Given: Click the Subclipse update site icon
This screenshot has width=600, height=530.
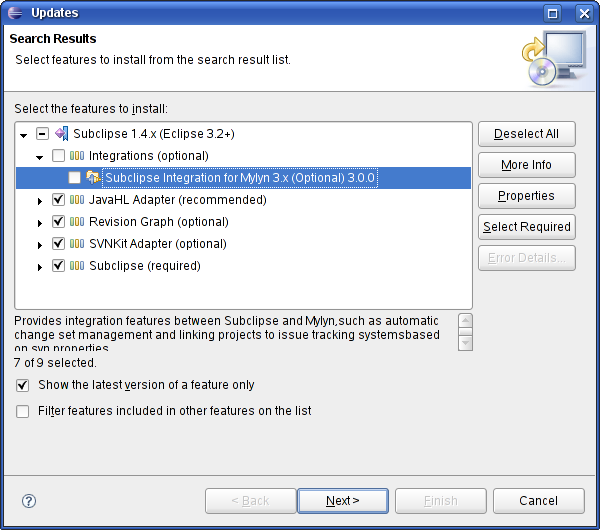Looking at the screenshot, I should click(x=62, y=134).
